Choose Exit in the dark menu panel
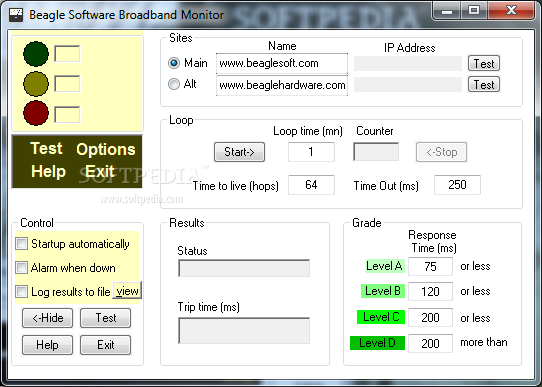Screen dimensions: 542x387 100,171
